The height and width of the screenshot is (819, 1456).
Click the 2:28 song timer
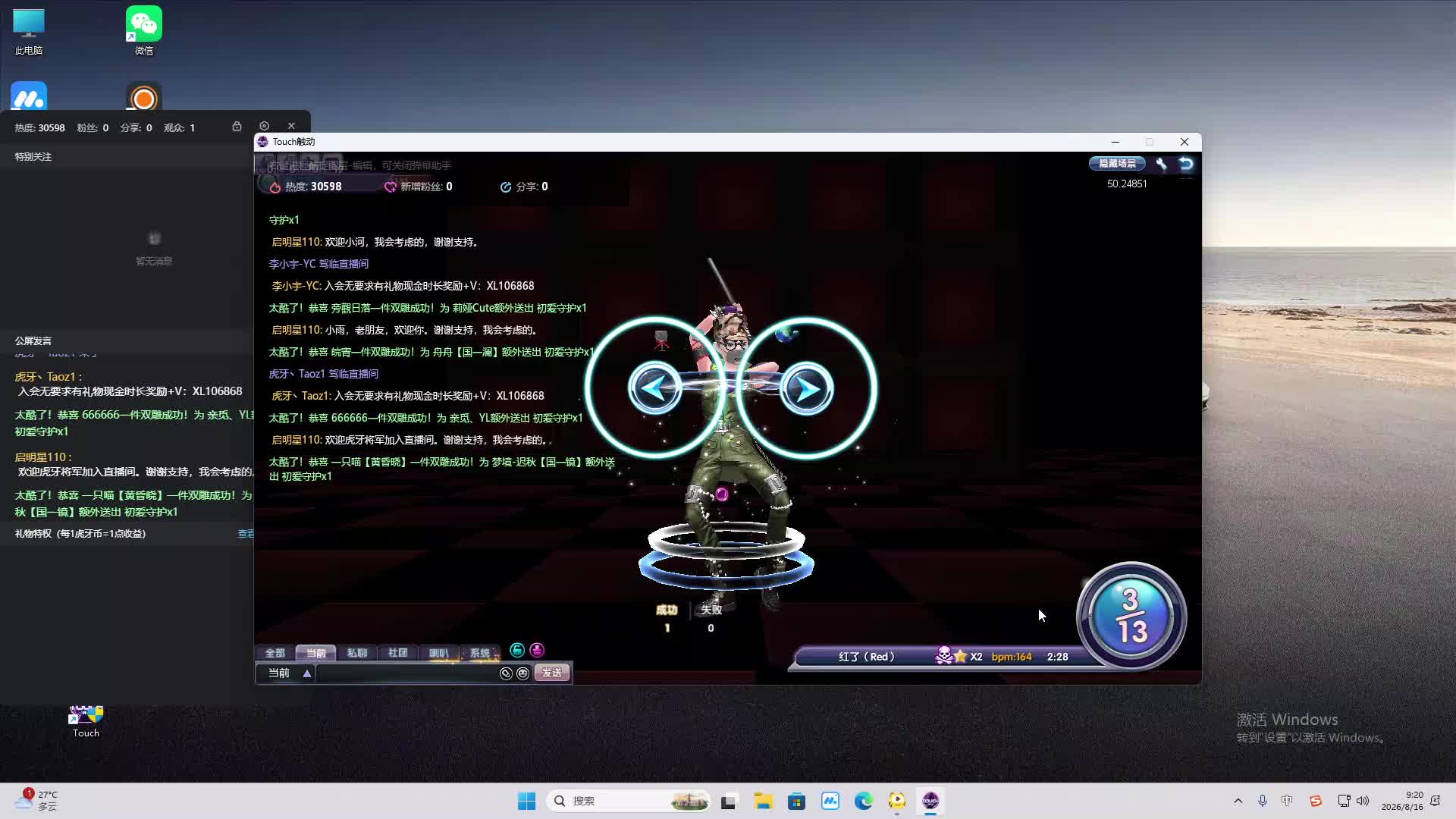(1057, 657)
